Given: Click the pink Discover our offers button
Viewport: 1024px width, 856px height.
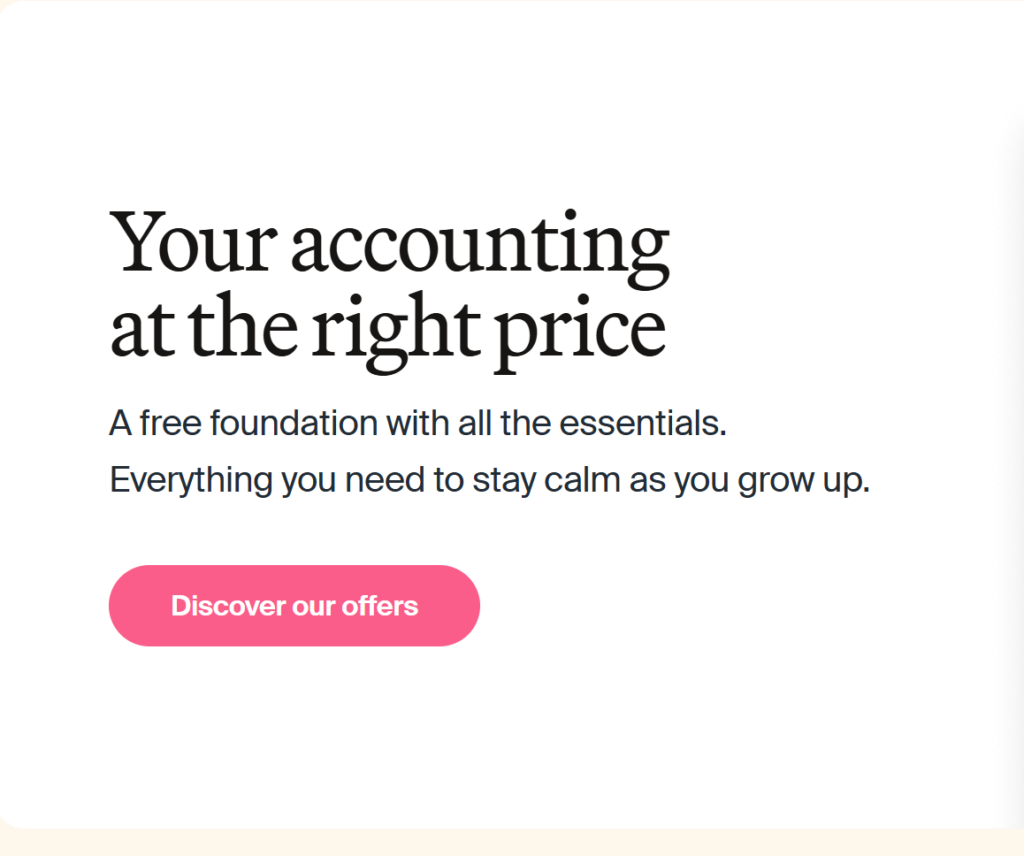Looking at the screenshot, I should click(x=294, y=605).
